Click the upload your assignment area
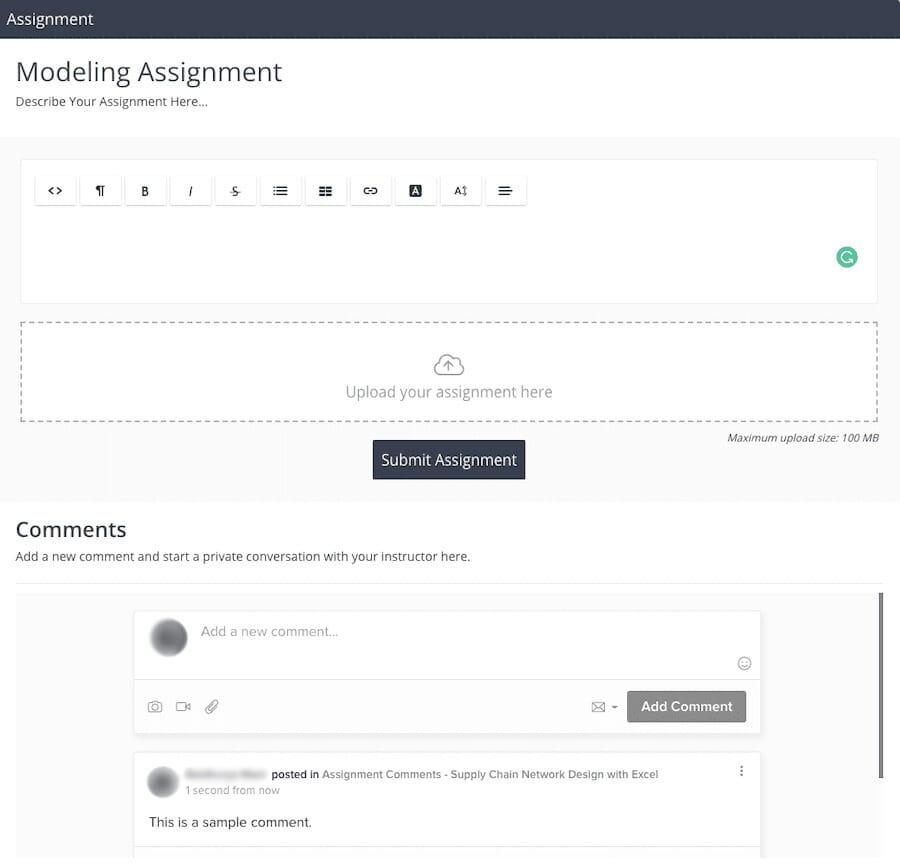This screenshot has width=900, height=863. pyautogui.click(x=449, y=372)
